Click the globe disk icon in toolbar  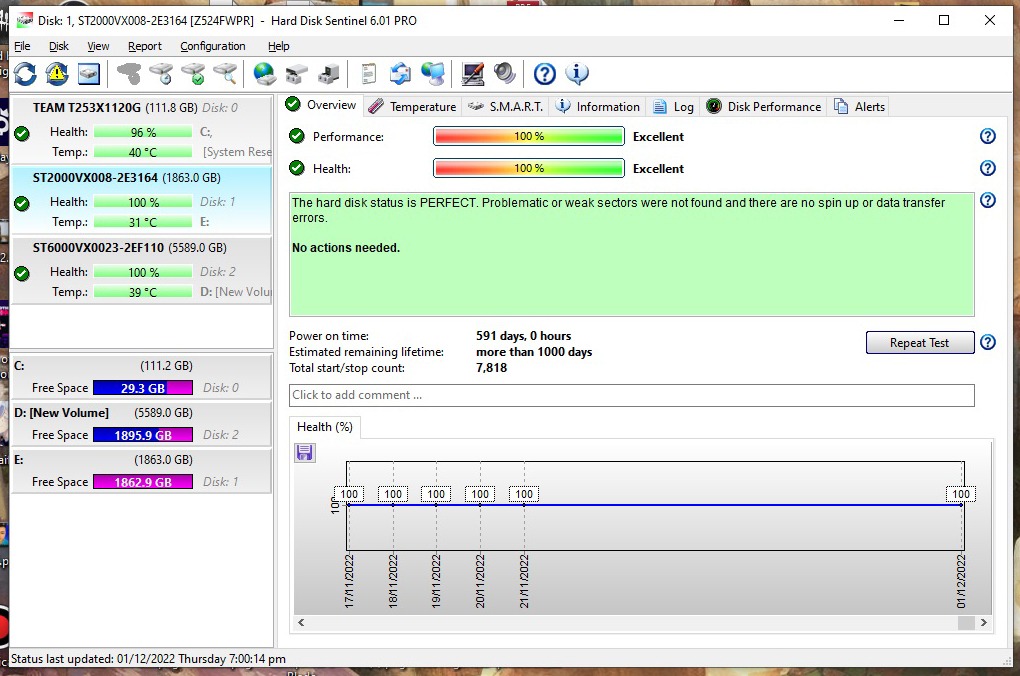click(264, 73)
